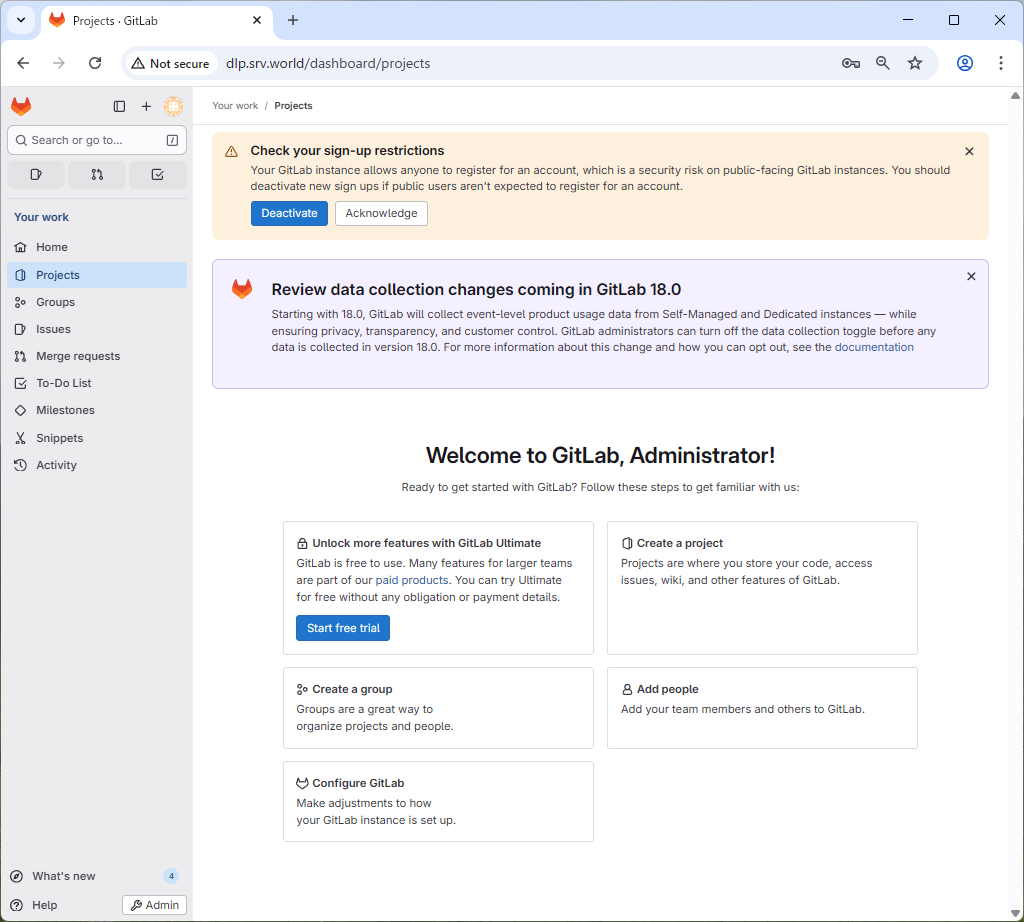Bookmark this page with star icon
Screen dimensions: 1024x922
coord(915,63)
